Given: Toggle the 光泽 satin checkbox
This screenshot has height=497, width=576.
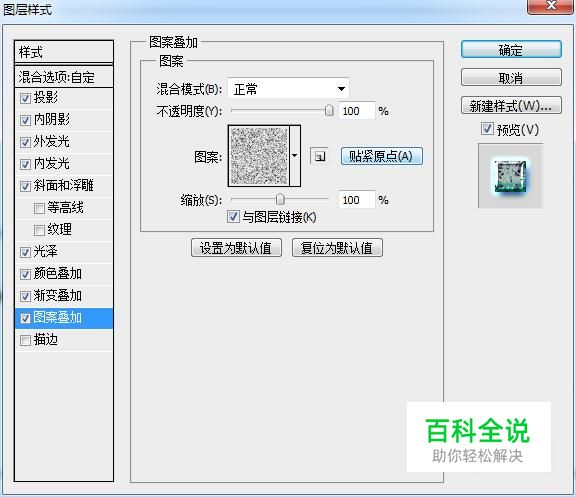Looking at the screenshot, I should [25, 252].
